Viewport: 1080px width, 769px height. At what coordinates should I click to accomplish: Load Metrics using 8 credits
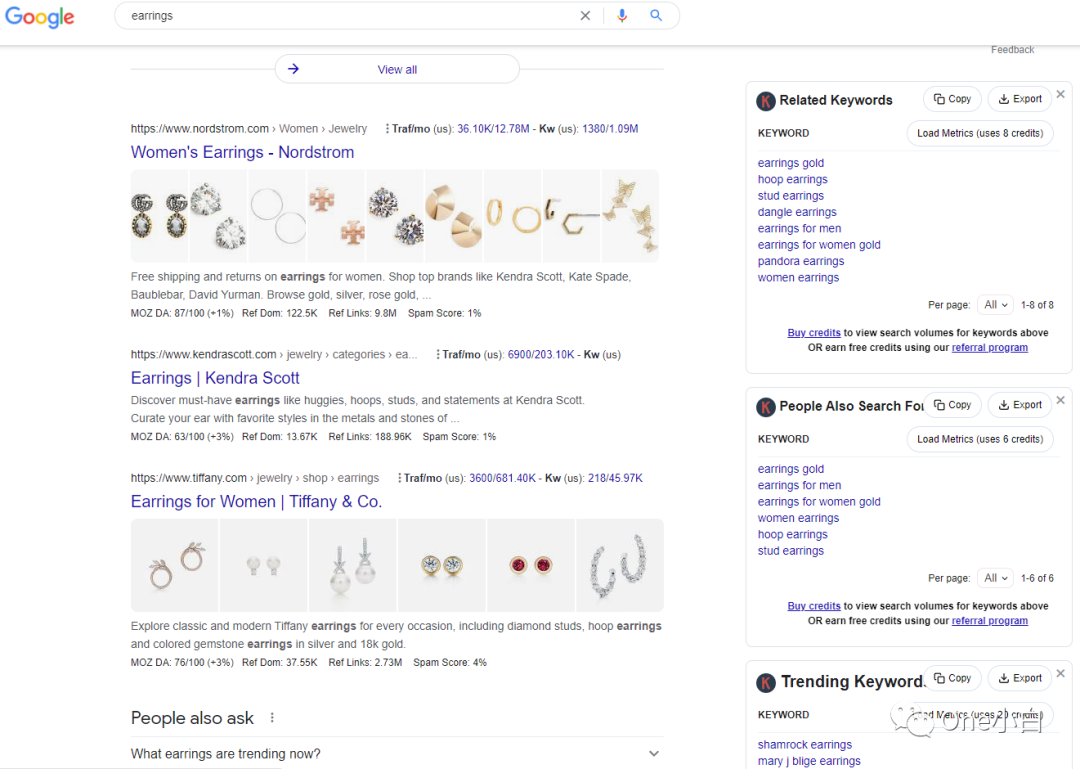pos(980,133)
